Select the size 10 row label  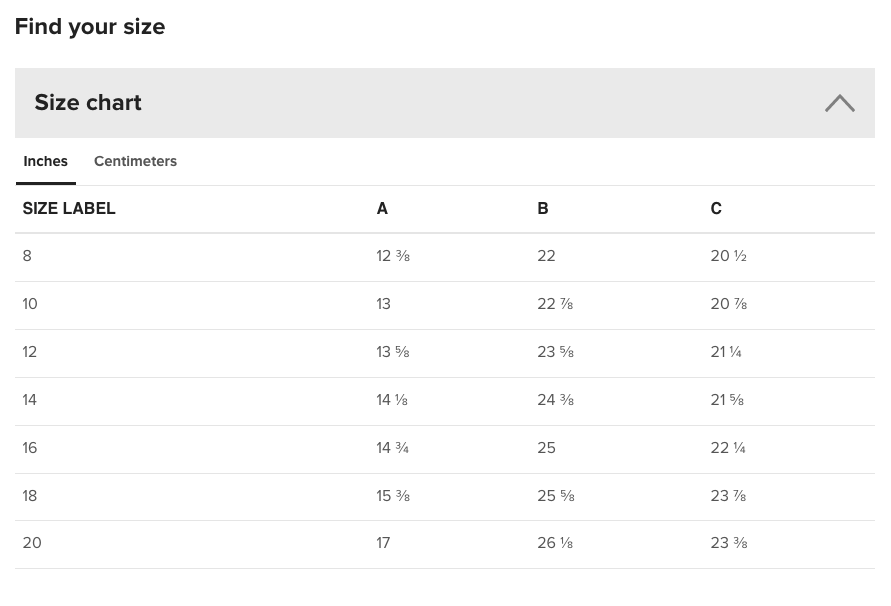point(30,304)
